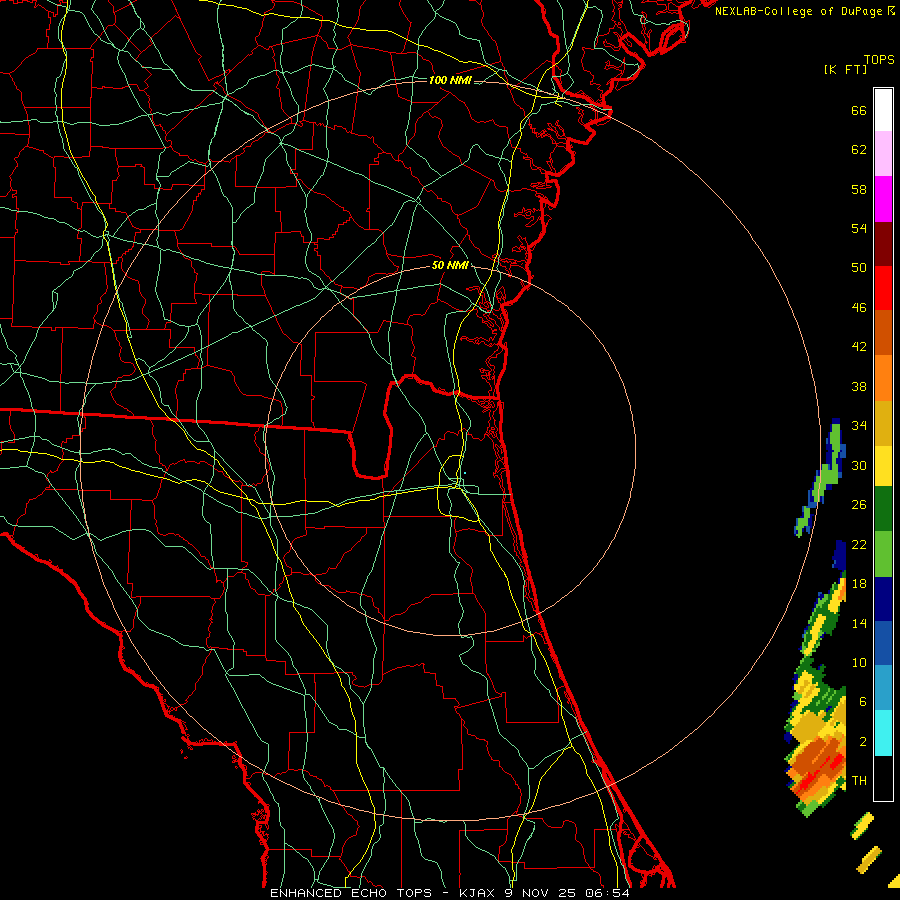Image resolution: width=900 pixels, height=900 pixels.
Task: Click the magenta legend swatch
Action: 883,199
